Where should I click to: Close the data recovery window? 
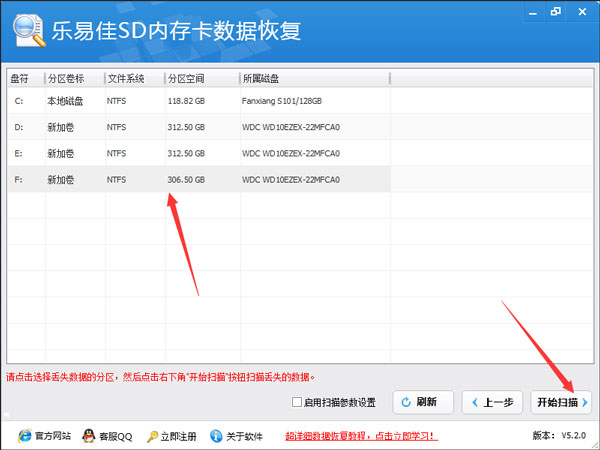[582, 12]
